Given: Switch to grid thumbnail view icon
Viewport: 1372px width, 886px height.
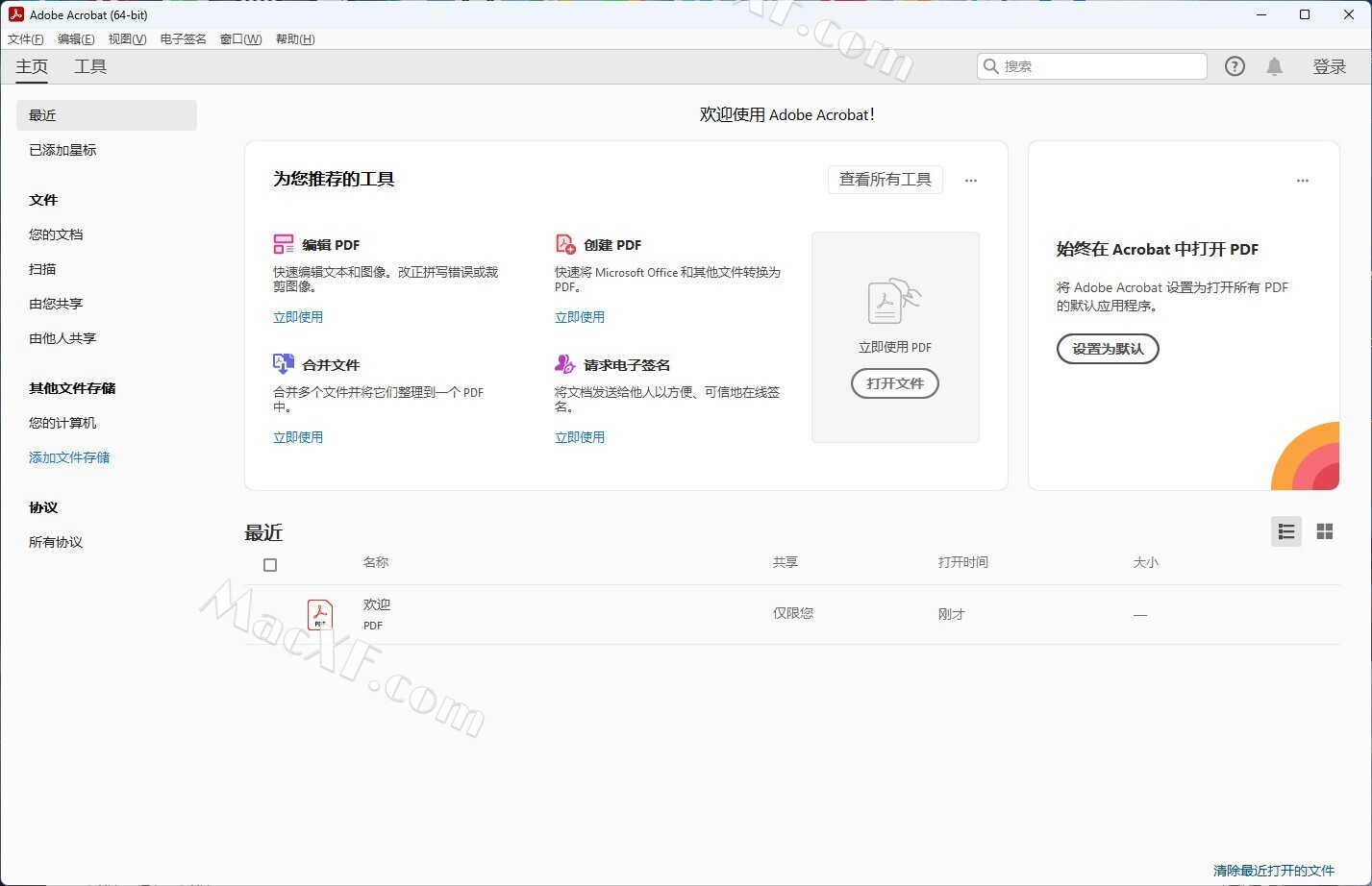Looking at the screenshot, I should tap(1325, 531).
